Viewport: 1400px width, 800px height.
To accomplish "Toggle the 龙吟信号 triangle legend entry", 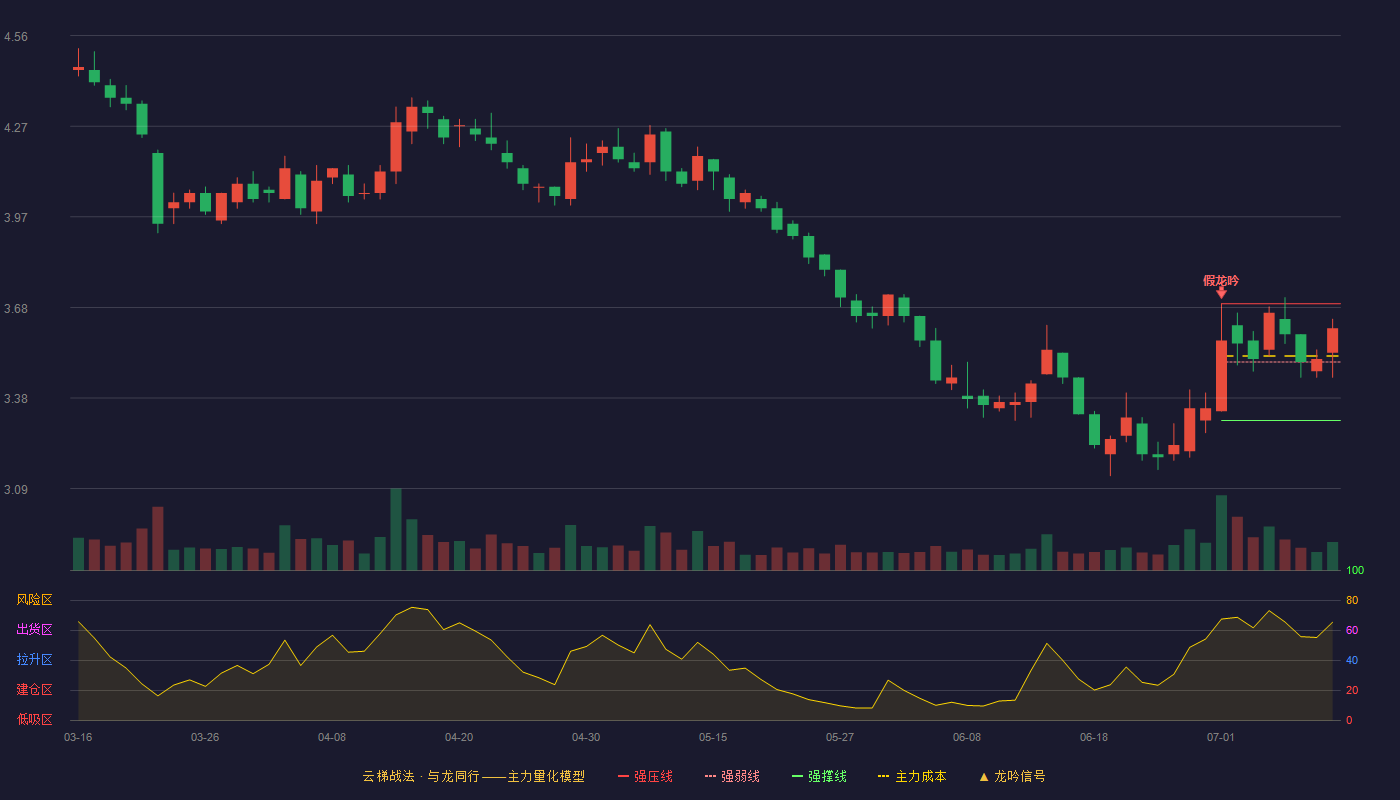I will (1012, 776).
